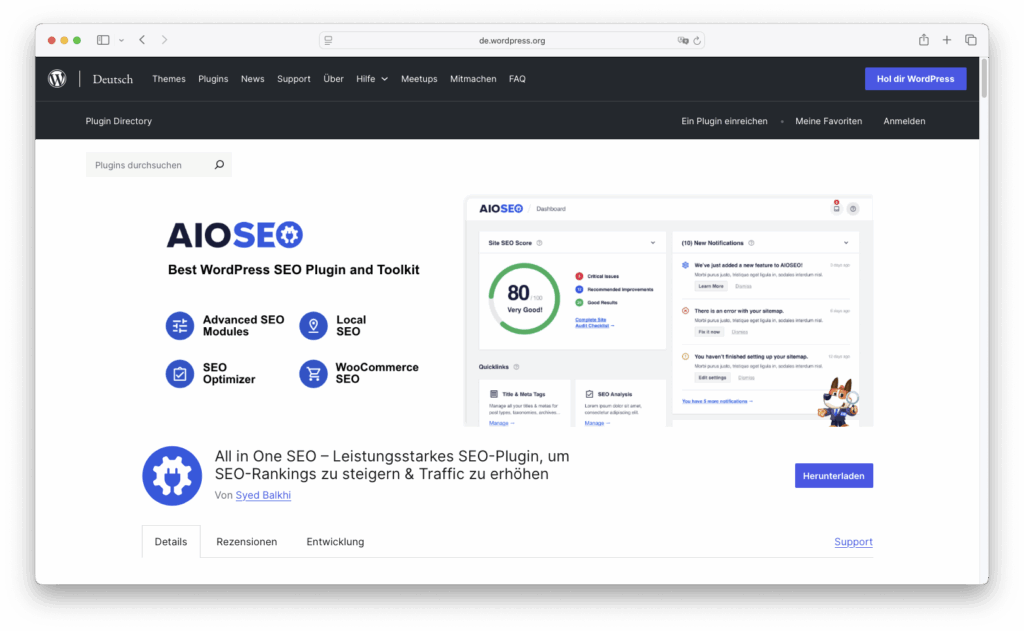Click the Advanced SEO Modules icon
This screenshot has width=1024, height=631.
coord(180,325)
